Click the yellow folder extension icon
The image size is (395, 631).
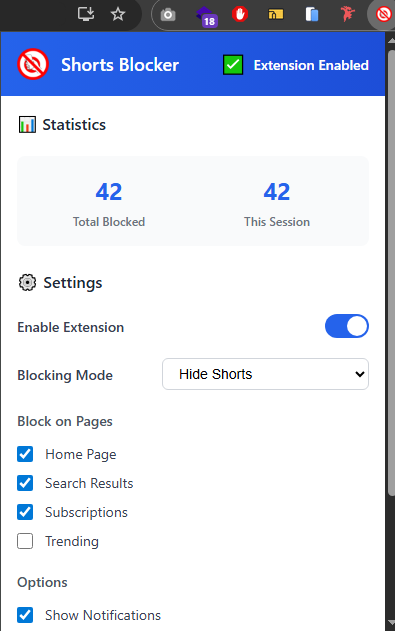click(276, 14)
